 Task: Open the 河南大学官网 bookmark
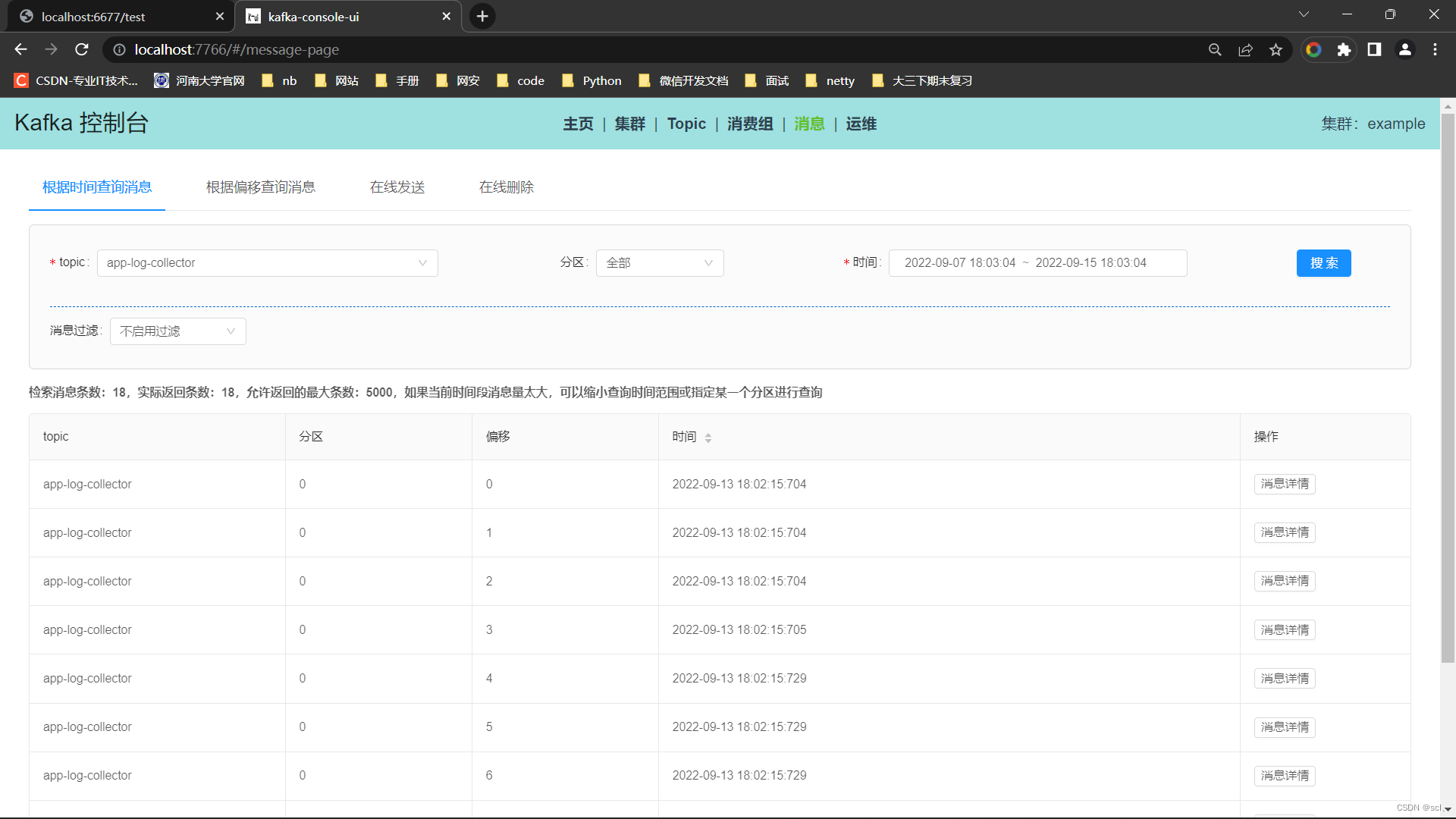click(x=199, y=80)
